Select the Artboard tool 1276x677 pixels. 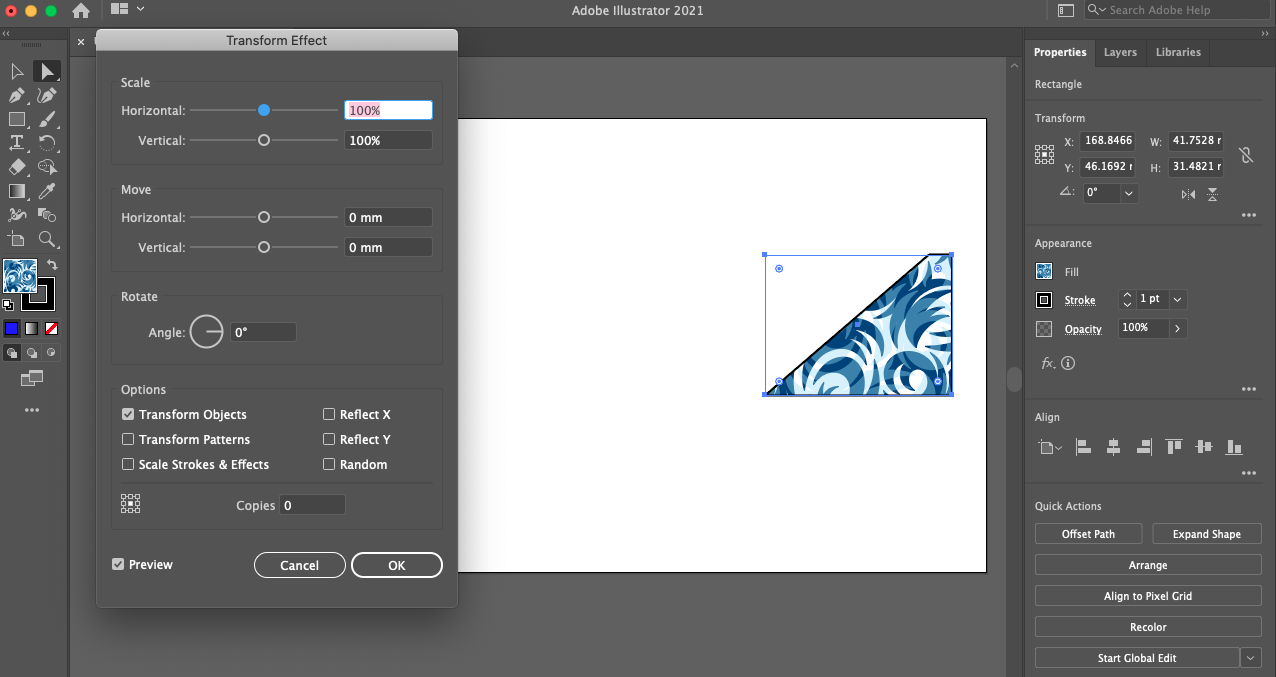(x=17, y=239)
